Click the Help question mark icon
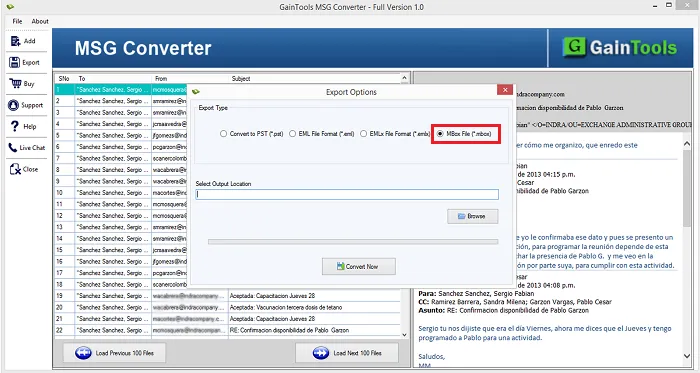 coord(15,126)
